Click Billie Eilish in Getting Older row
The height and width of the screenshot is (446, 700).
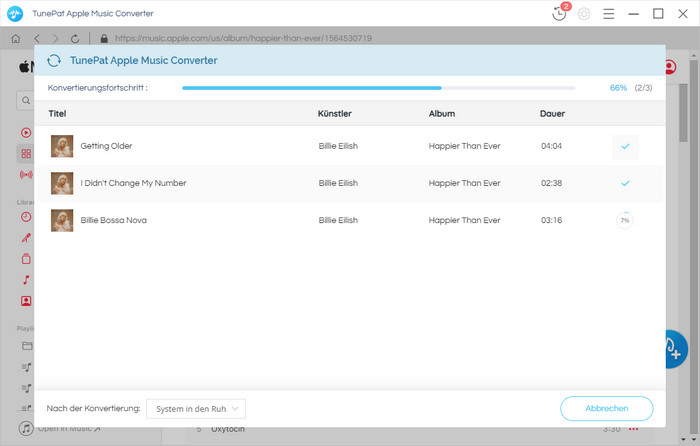(338, 146)
